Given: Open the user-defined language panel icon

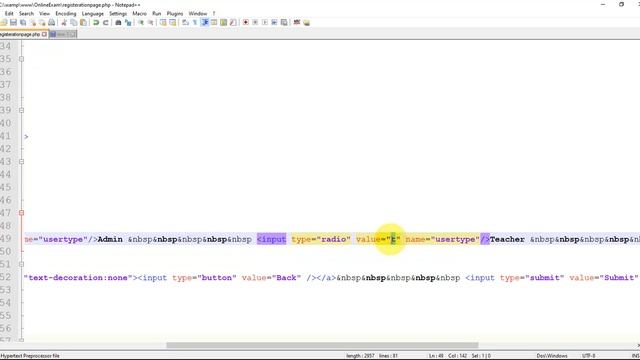Looking at the screenshot, I should coord(214,22).
